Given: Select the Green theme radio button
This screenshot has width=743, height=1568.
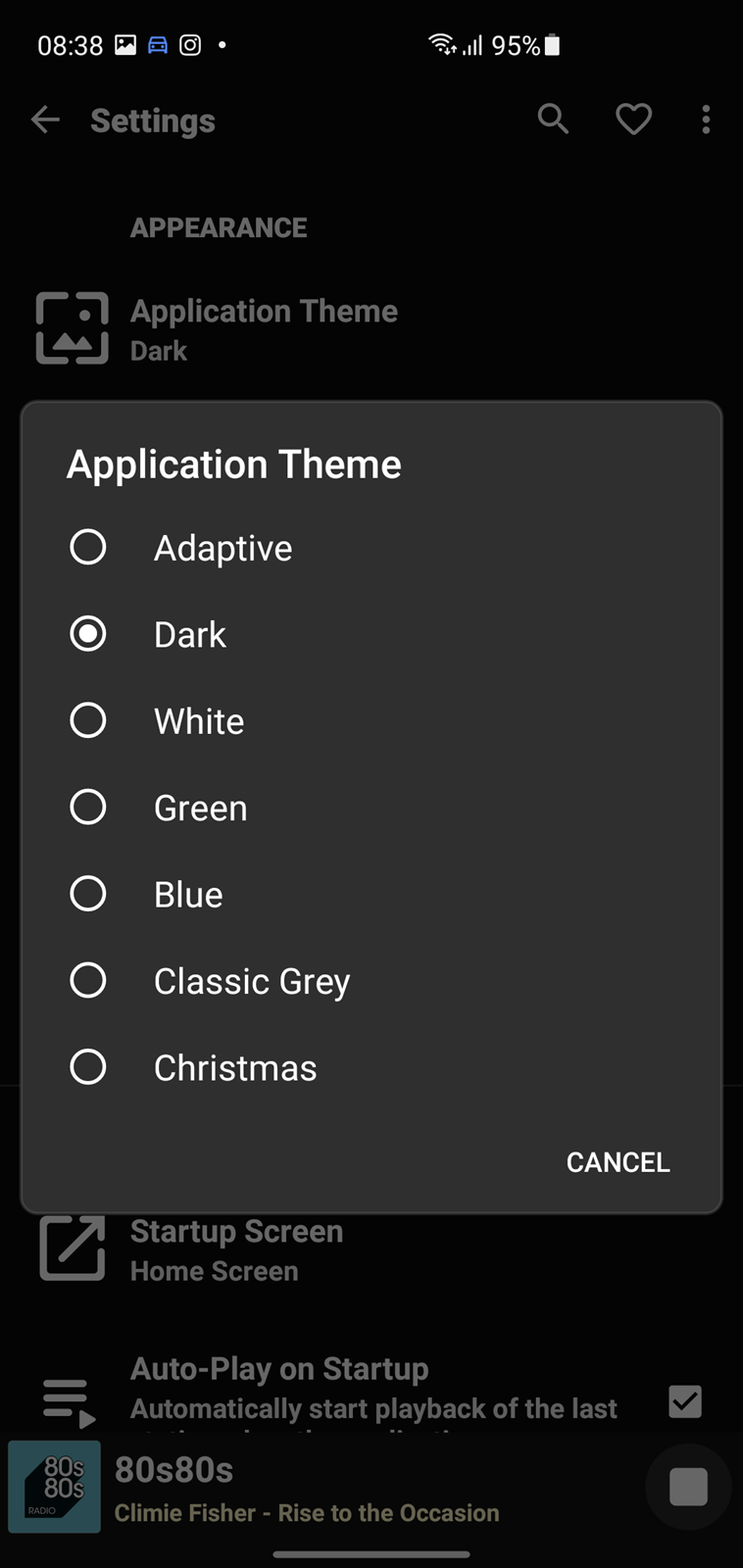Looking at the screenshot, I should (x=88, y=807).
